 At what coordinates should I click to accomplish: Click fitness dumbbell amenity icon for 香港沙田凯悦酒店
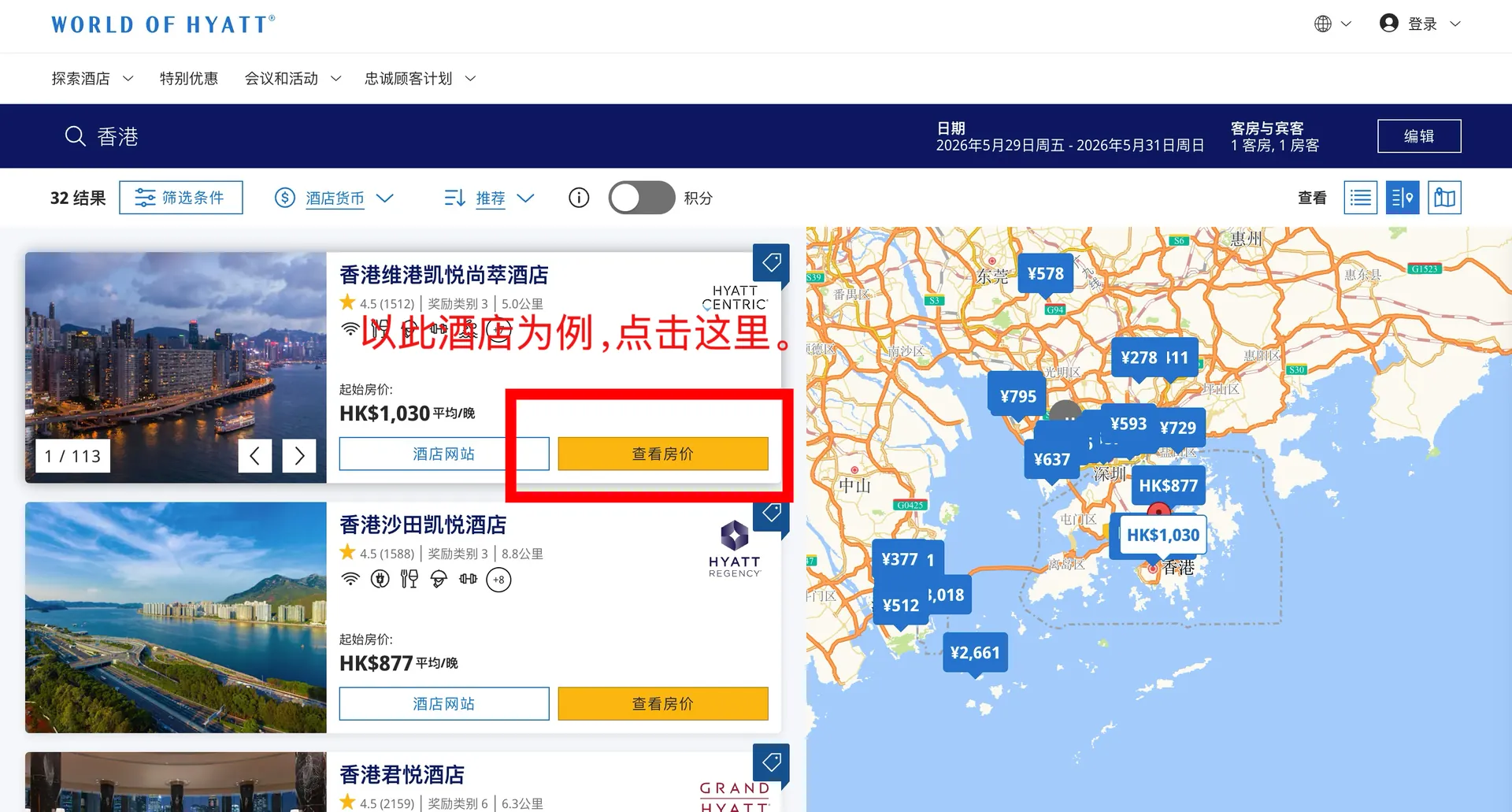click(469, 579)
